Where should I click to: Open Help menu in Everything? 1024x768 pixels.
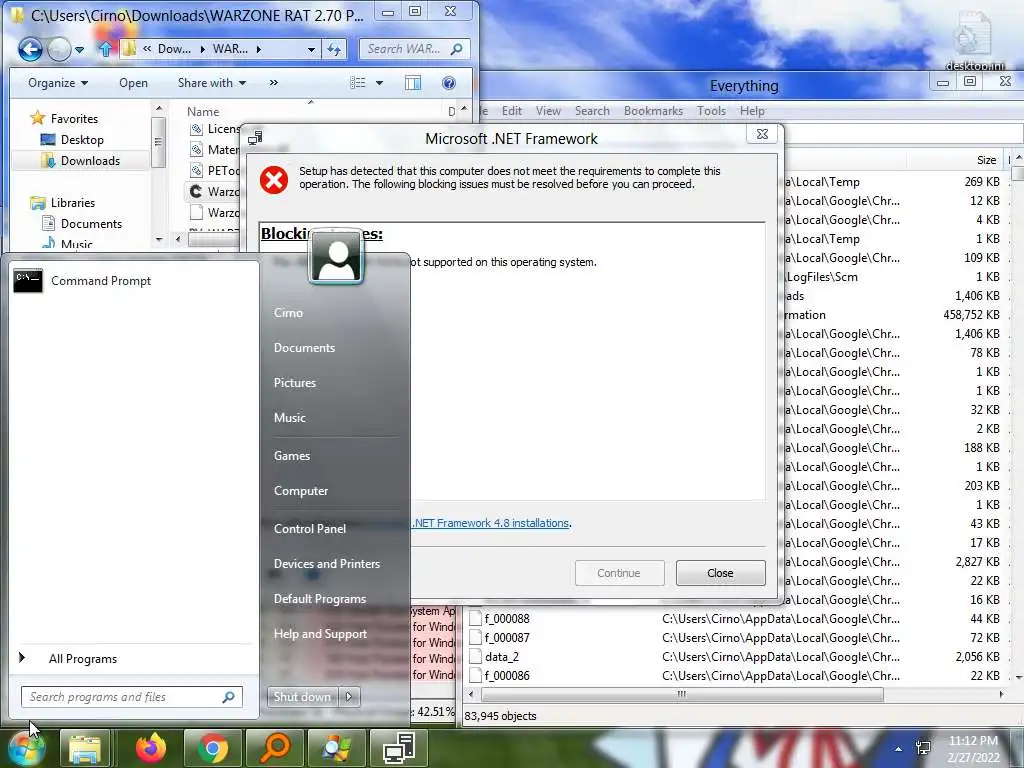coord(752,111)
